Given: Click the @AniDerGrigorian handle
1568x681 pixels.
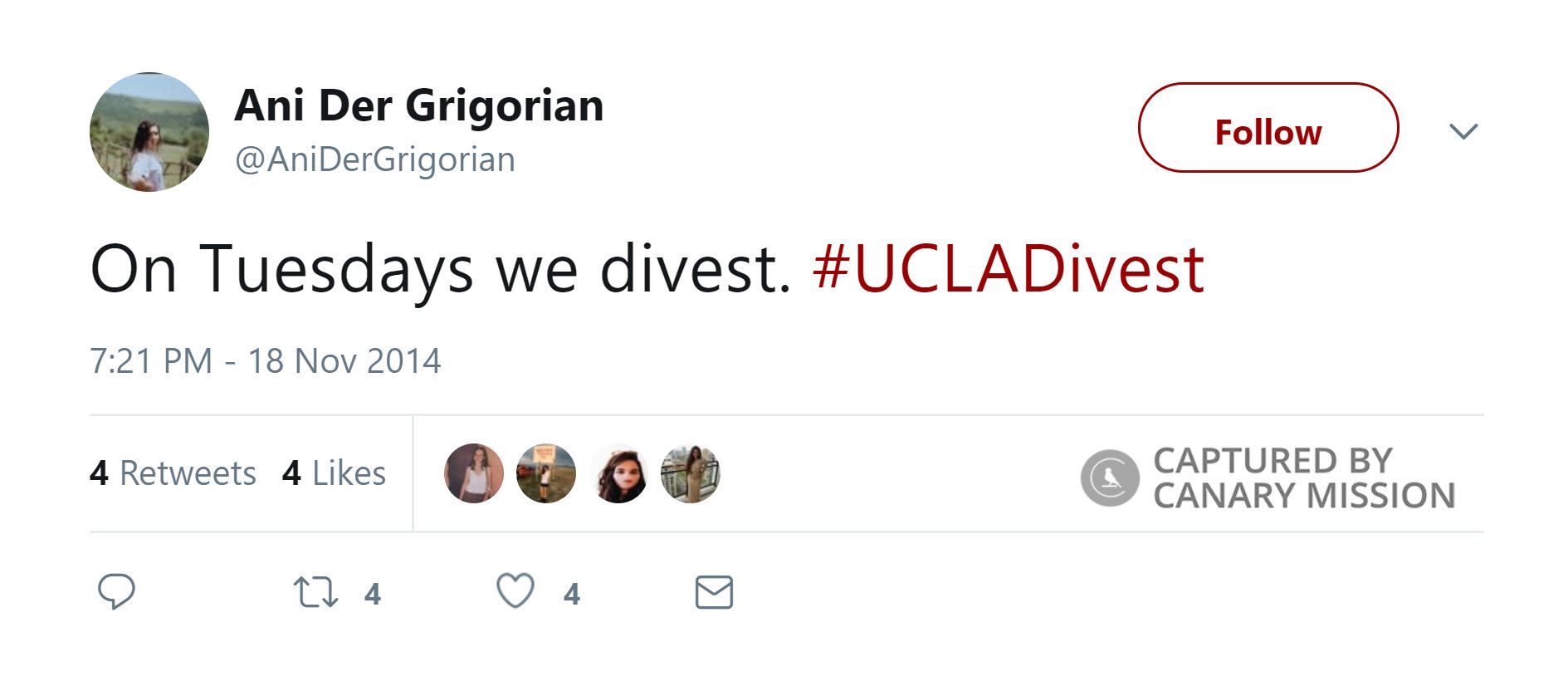Looking at the screenshot, I should pyautogui.click(x=375, y=159).
